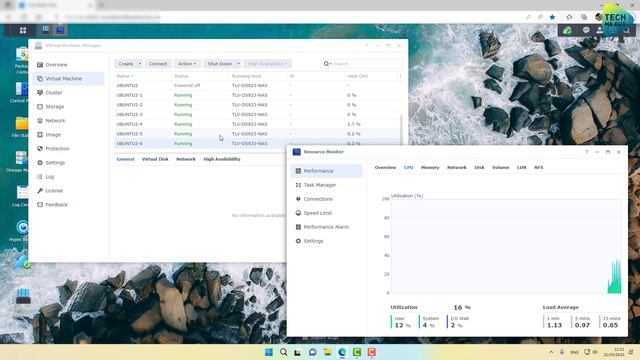The width and height of the screenshot is (640, 360).
Task: Open the Windows Start menu
Action: (269, 352)
